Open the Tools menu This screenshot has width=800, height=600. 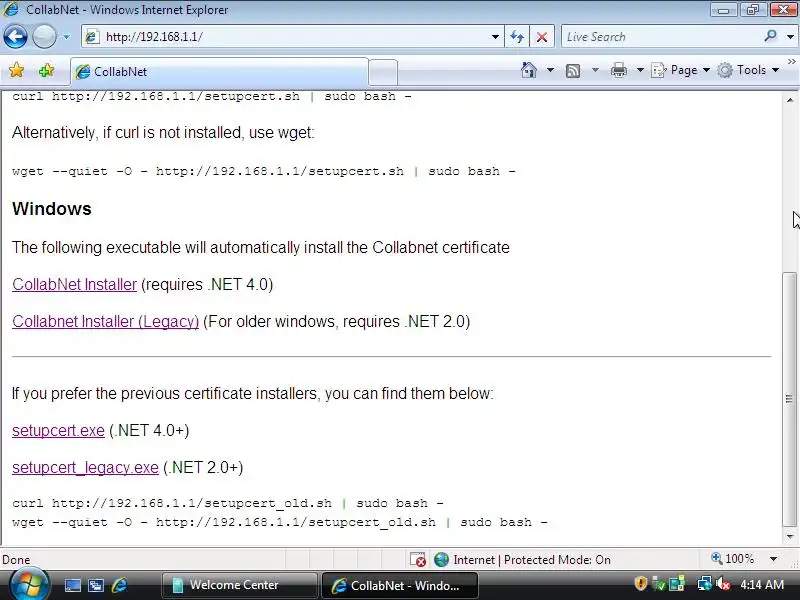coord(748,70)
